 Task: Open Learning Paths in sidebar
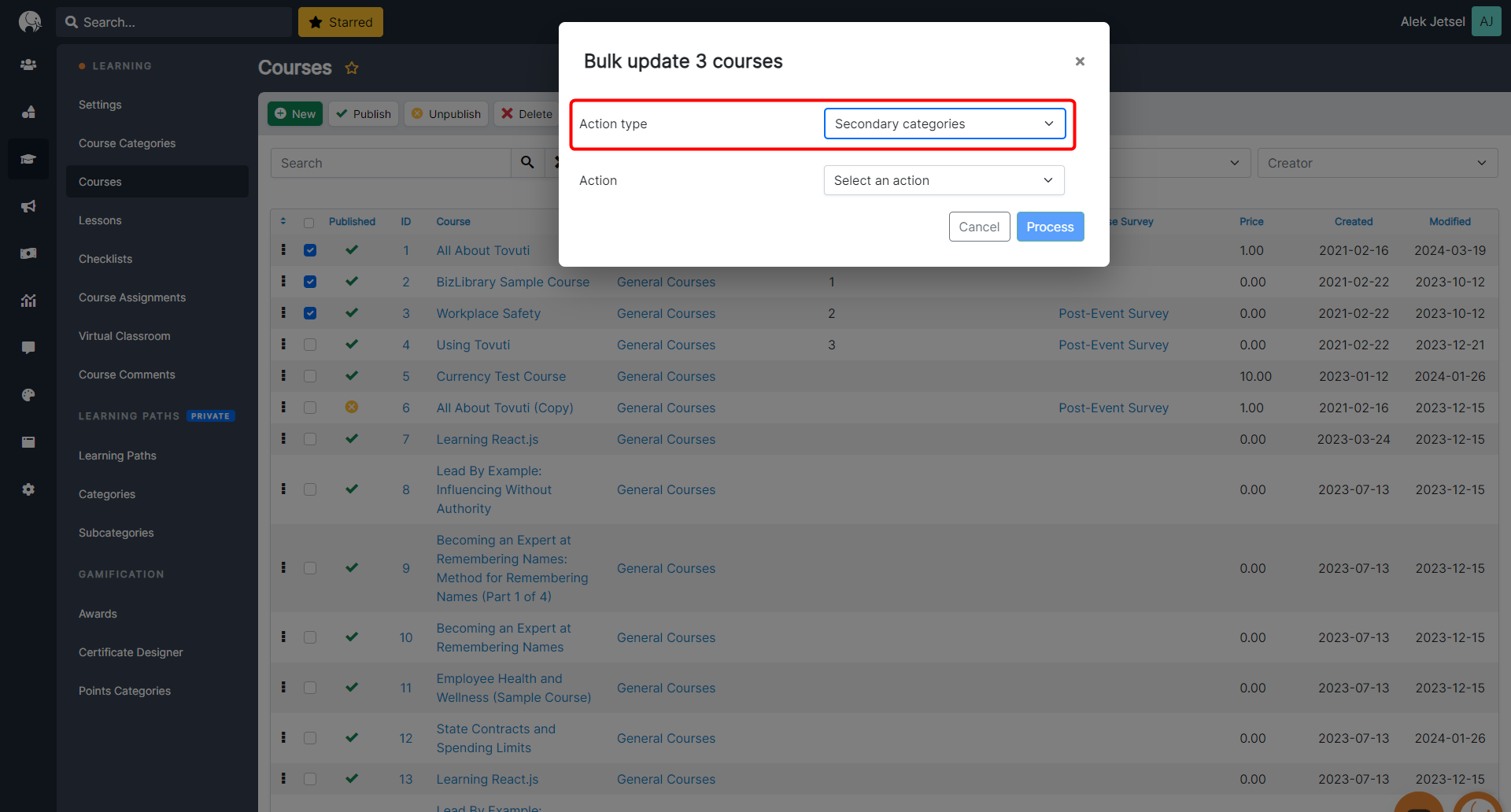pos(117,456)
